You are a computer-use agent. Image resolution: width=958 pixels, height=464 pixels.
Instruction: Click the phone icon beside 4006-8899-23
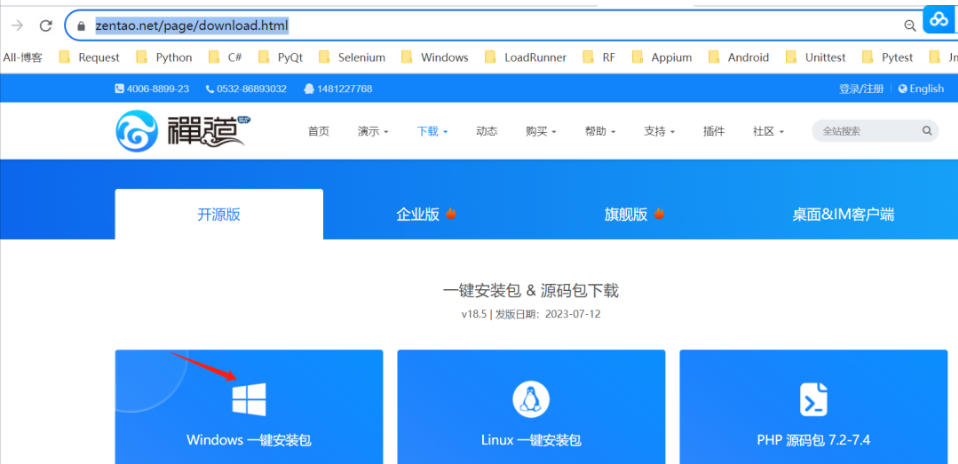119,89
